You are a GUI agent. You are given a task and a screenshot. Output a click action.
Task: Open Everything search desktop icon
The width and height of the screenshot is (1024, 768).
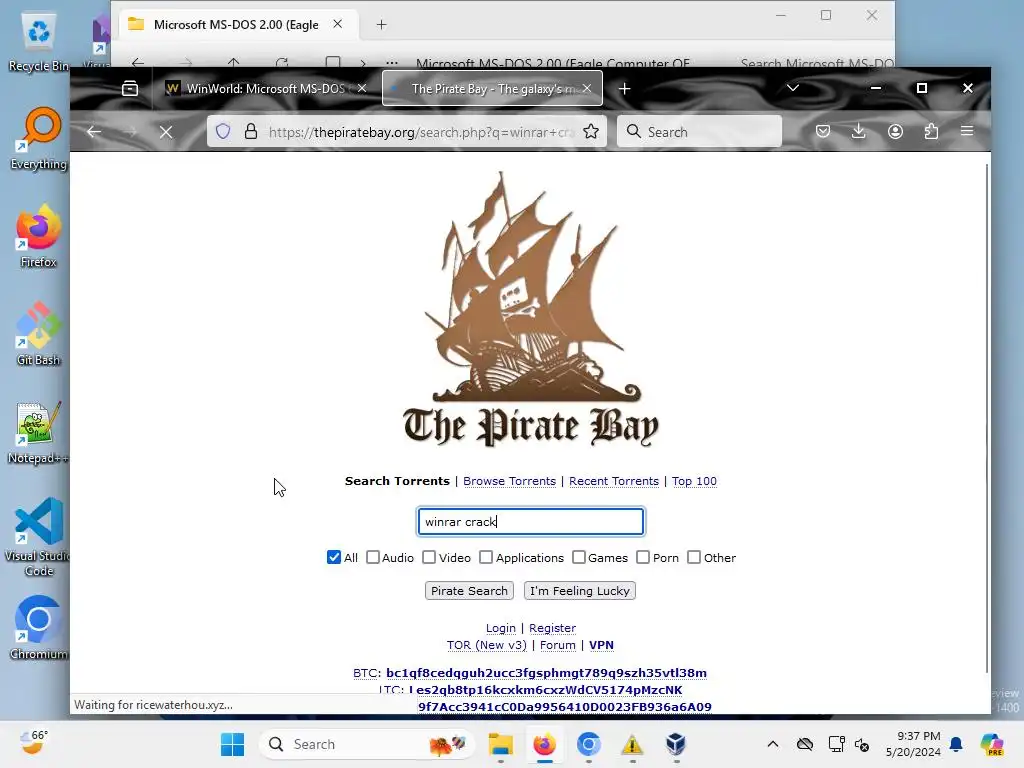(38, 139)
